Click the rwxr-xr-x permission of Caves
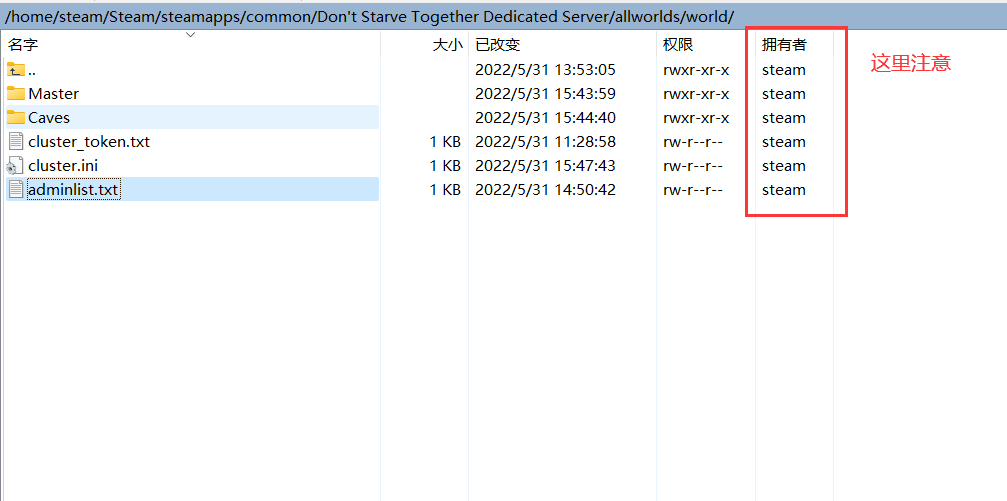The image size is (1007, 501). [696, 118]
